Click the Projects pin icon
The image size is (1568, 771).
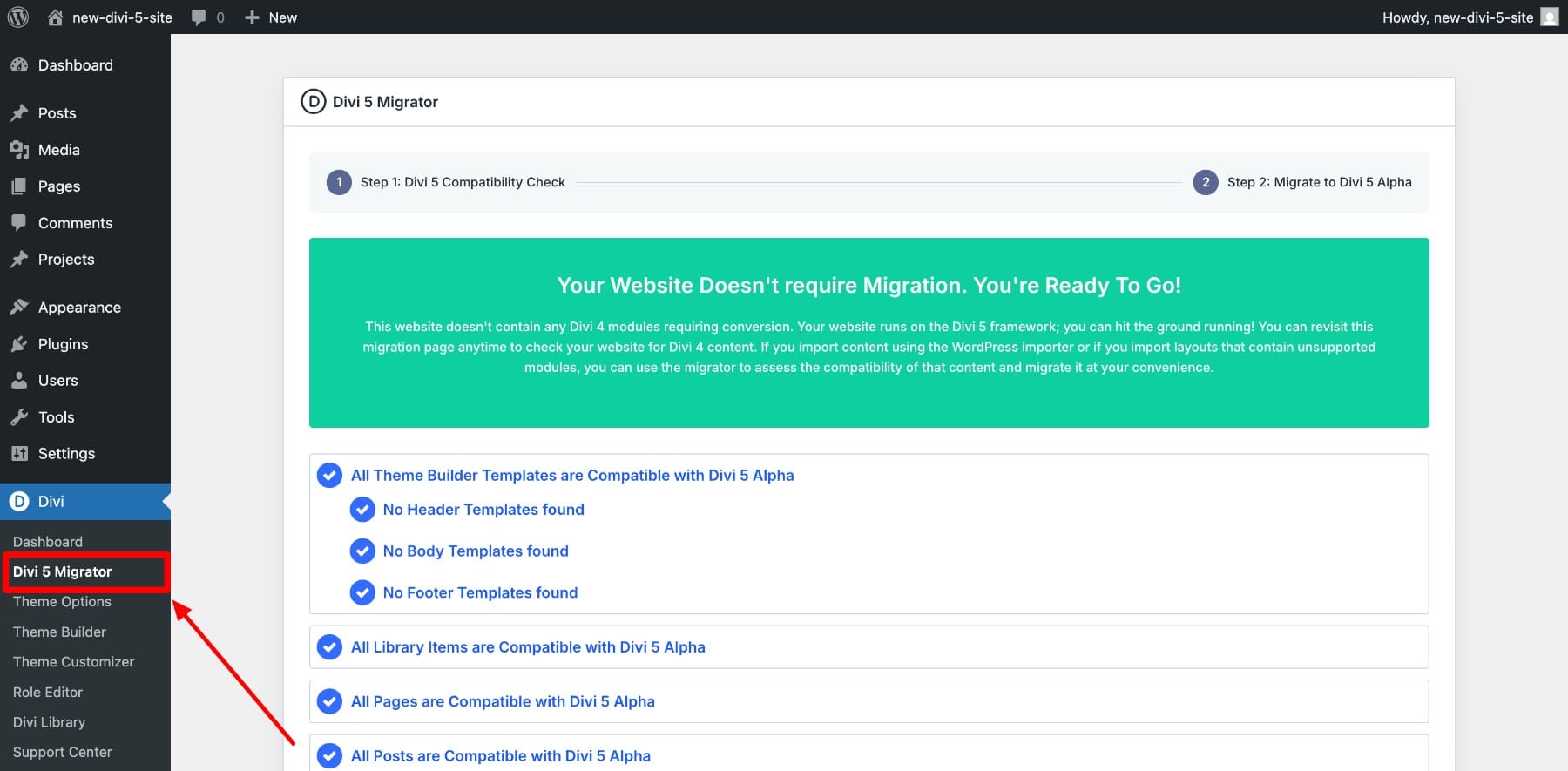coord(19,260)
